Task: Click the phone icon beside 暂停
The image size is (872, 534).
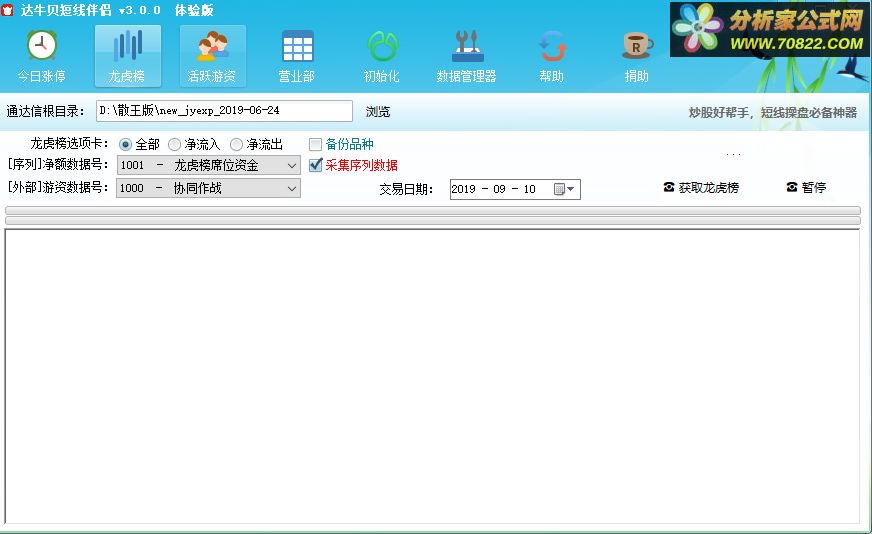Action: click(792, 187)
